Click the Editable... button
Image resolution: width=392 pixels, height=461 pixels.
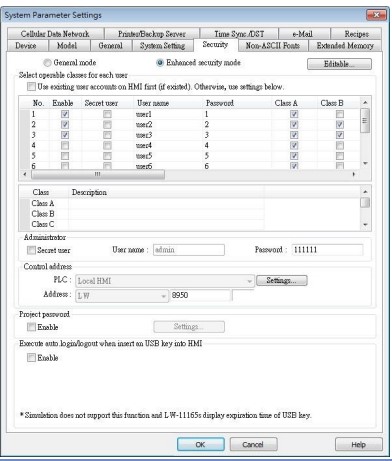(x=339, y=64)
